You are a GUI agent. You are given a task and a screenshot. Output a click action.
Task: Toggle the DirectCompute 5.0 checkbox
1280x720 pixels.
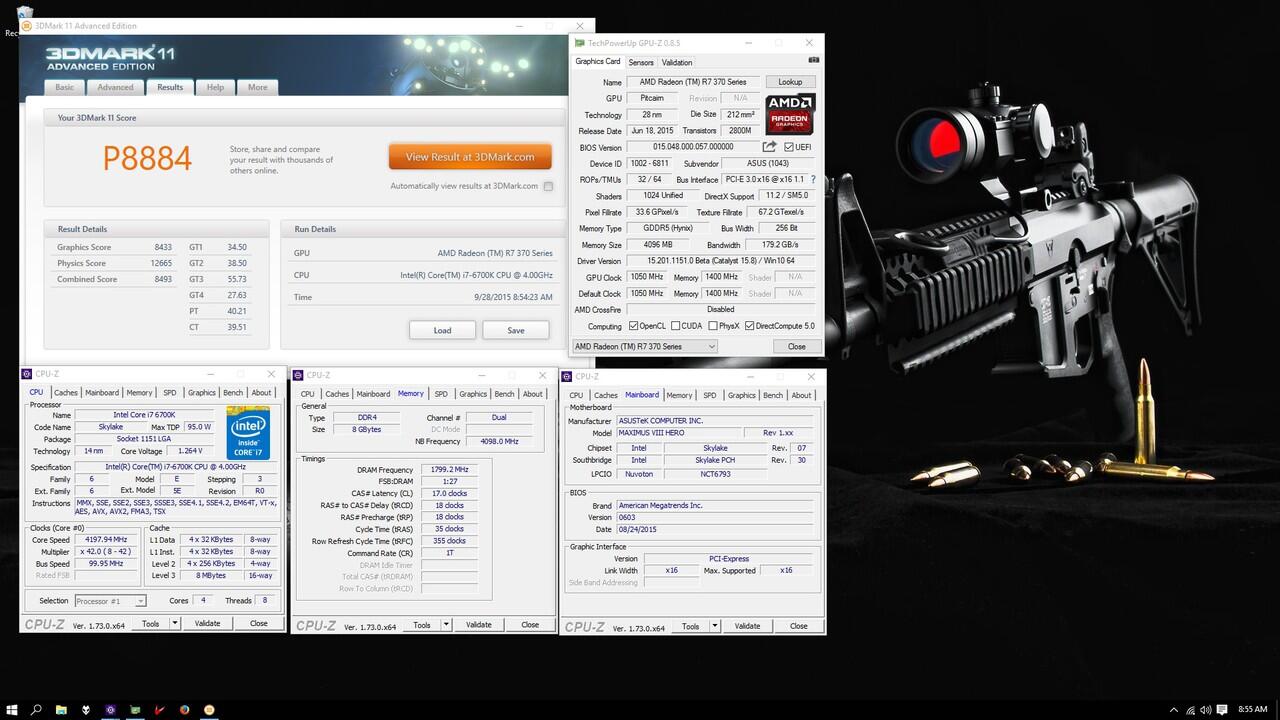coord(749,326)
